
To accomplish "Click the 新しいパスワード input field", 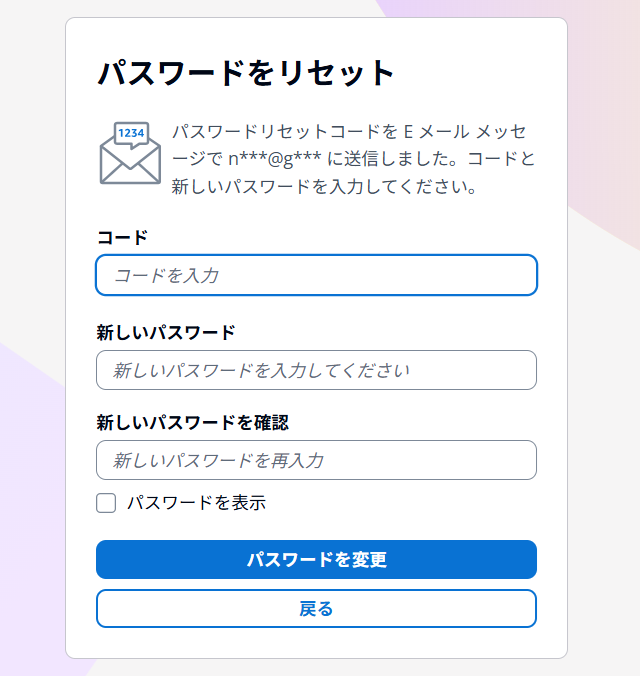I will click(x=316, y=370).
